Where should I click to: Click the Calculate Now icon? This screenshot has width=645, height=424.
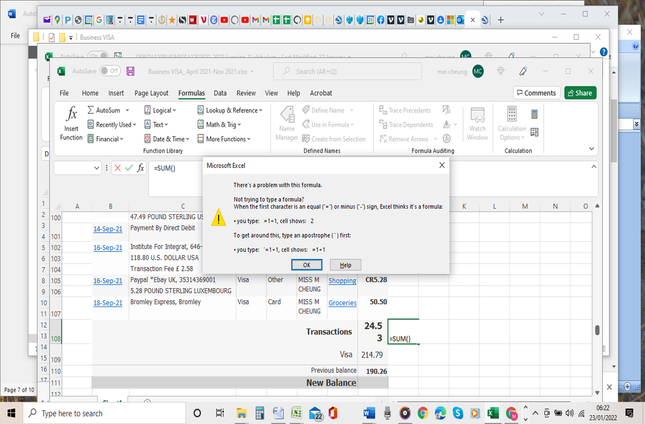(534, 114)
